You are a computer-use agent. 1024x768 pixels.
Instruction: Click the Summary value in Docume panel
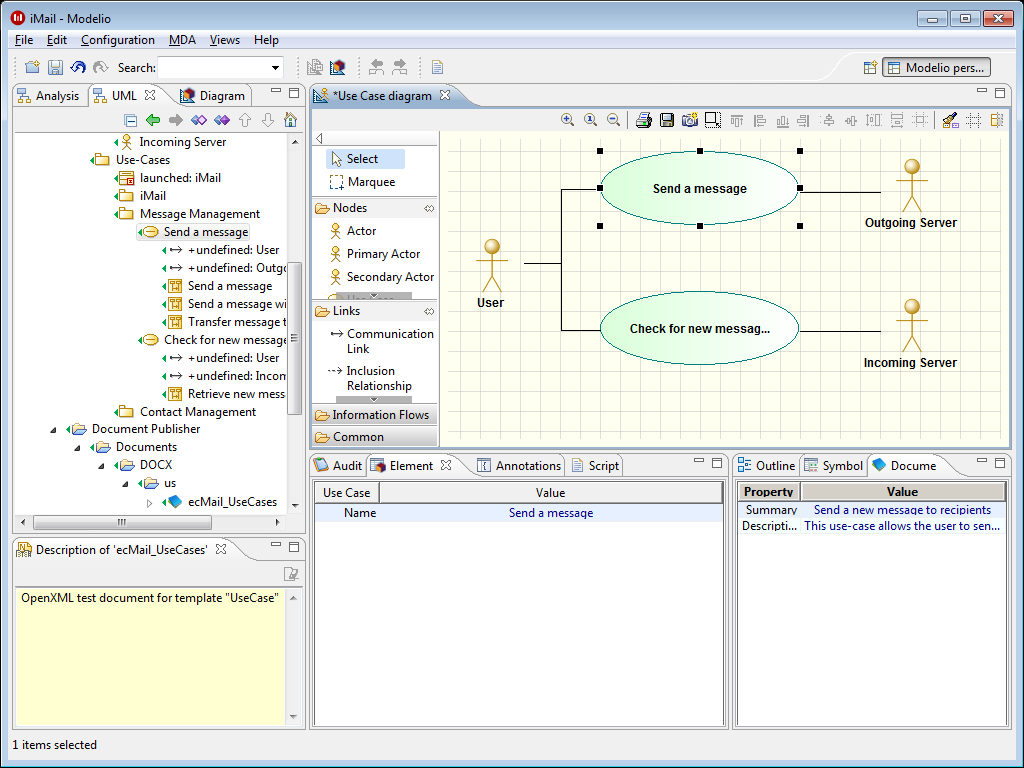coord(902,510)
